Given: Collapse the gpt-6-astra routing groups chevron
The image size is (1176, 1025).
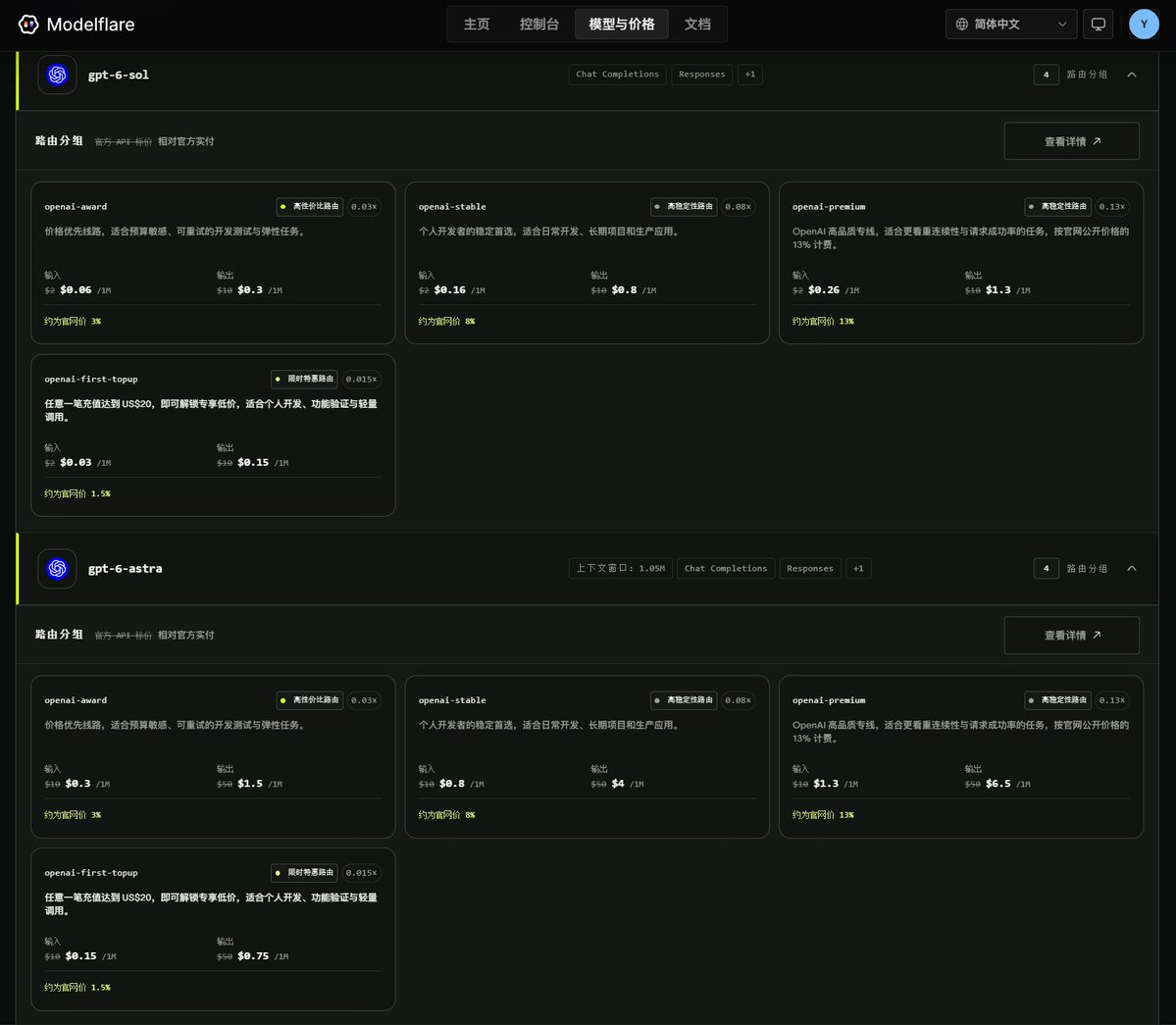Looking at the screenshot, I should pyautogui.click(x=1132, y=568).
